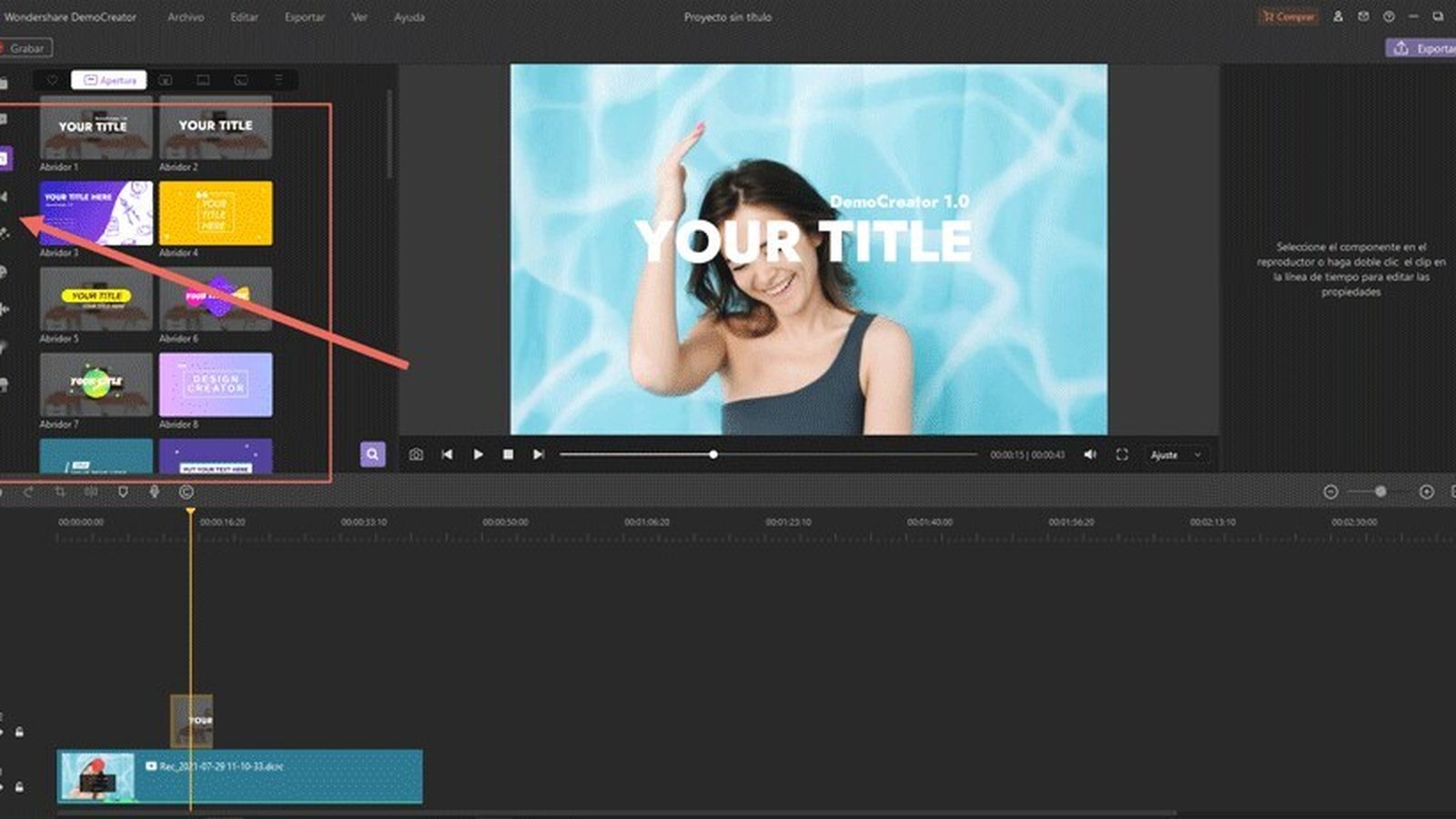Image resolution: width=1456 pixels, height=819 pixels.
Task: Open the user account icon at top right
Action: coord(1336,16)
